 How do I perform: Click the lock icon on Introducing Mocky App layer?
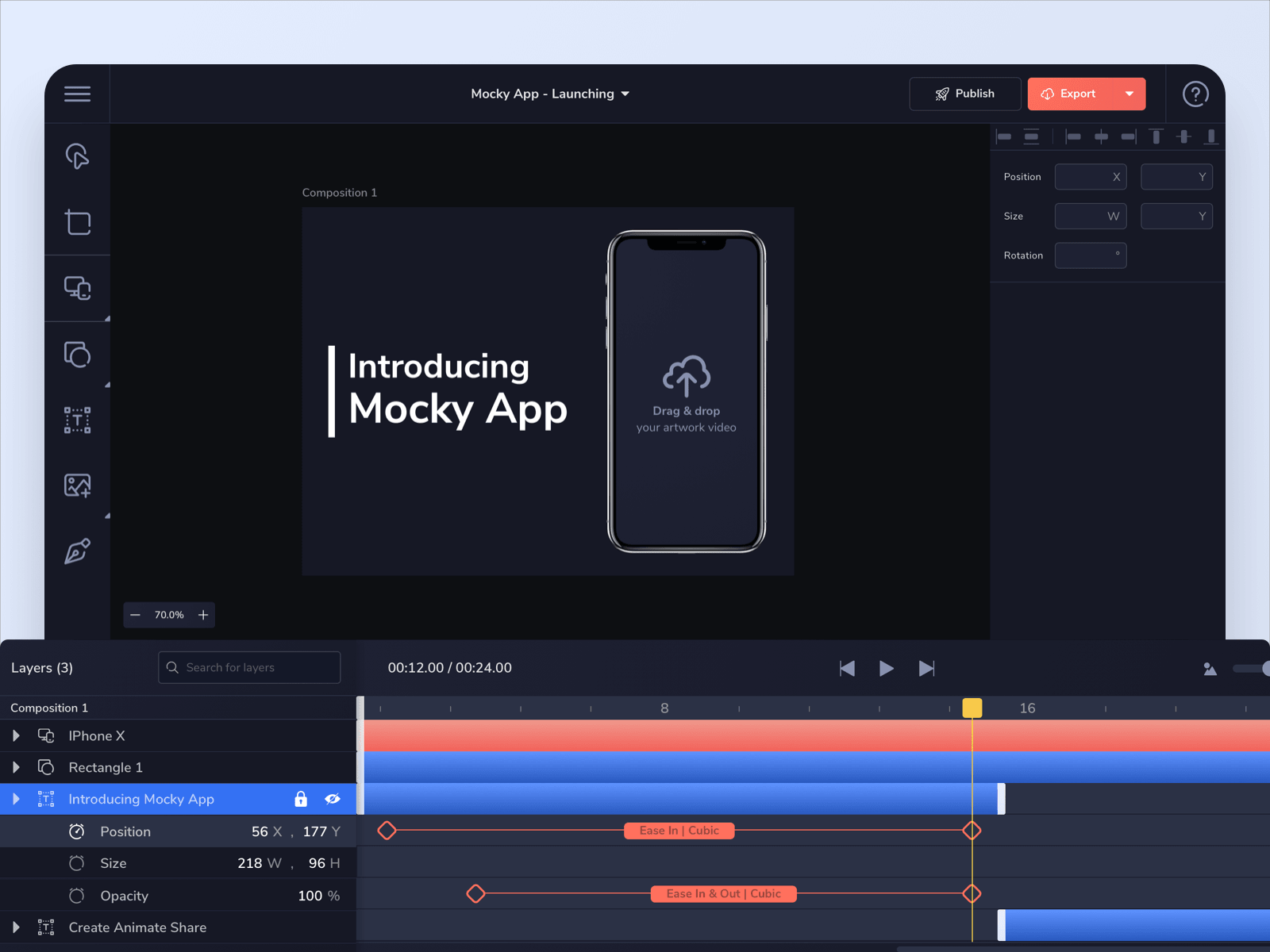[301, 799]
